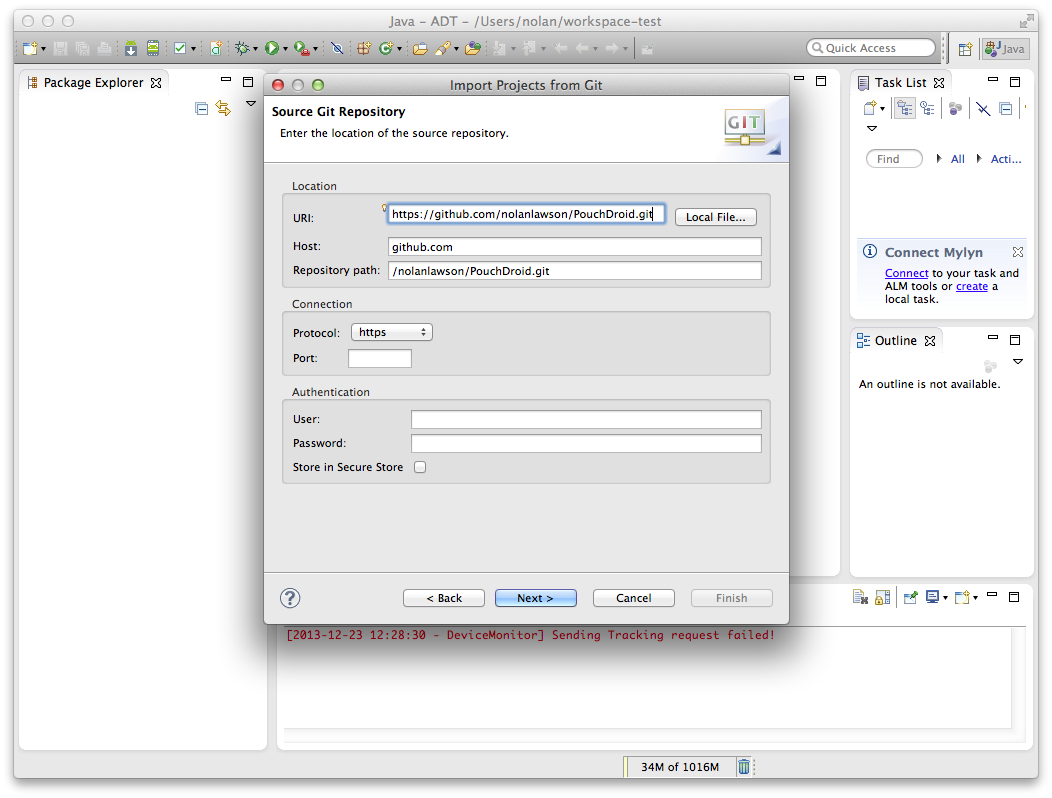Click the Pin Console icon
Viewport: 1052px width, 798px height.
[910, 597]
